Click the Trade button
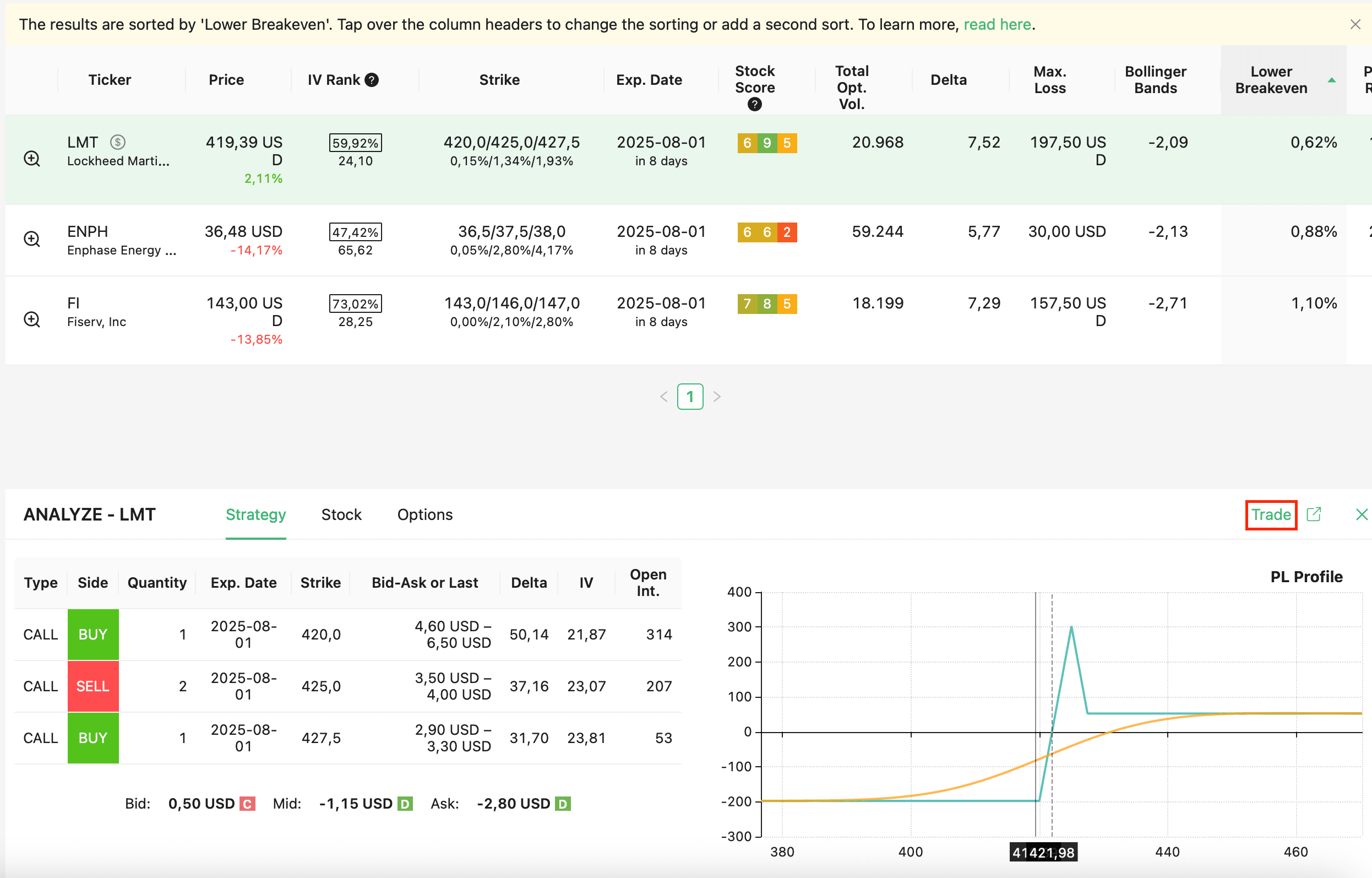This screenshot has width=1372, height=878. point(1271,514)
